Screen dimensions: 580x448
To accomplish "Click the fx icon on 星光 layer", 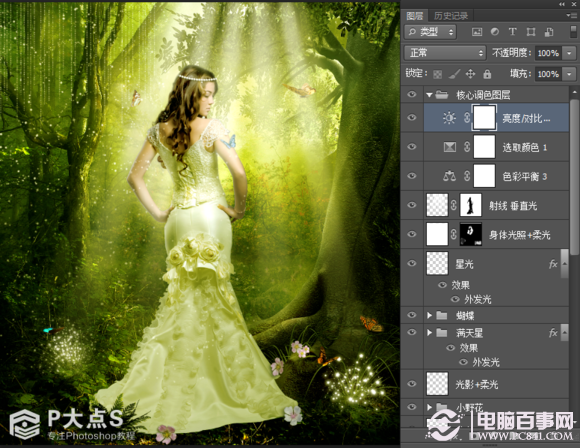I will pos(553,264).
